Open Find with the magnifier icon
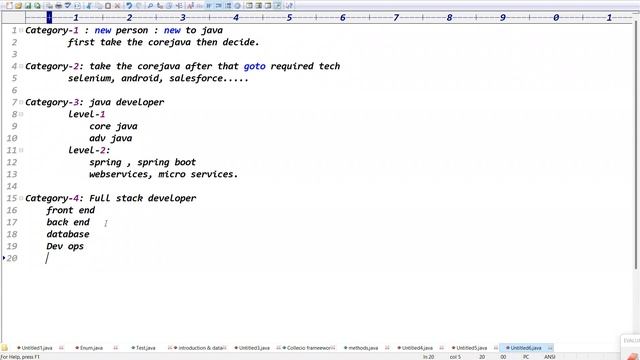The height and width of the screenshot is (360, 640). click(x=150, y=6)
